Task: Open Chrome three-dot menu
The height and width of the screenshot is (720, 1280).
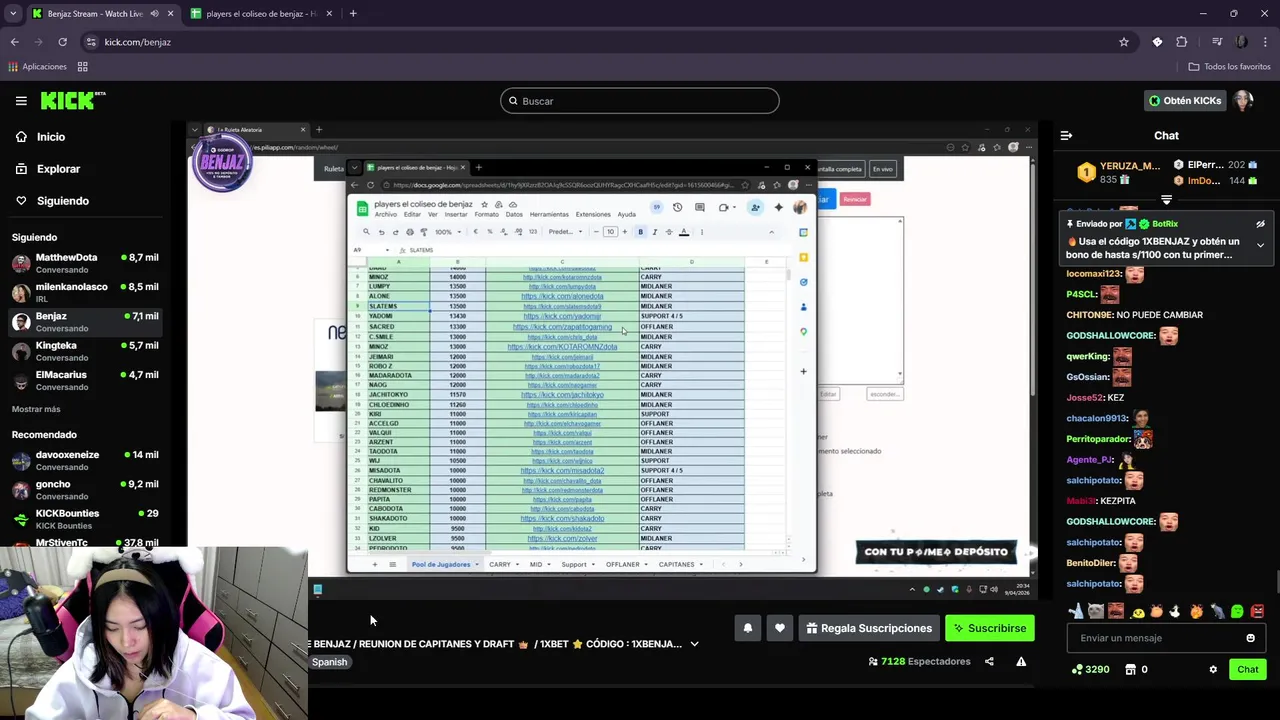Action: [1265, 42]
